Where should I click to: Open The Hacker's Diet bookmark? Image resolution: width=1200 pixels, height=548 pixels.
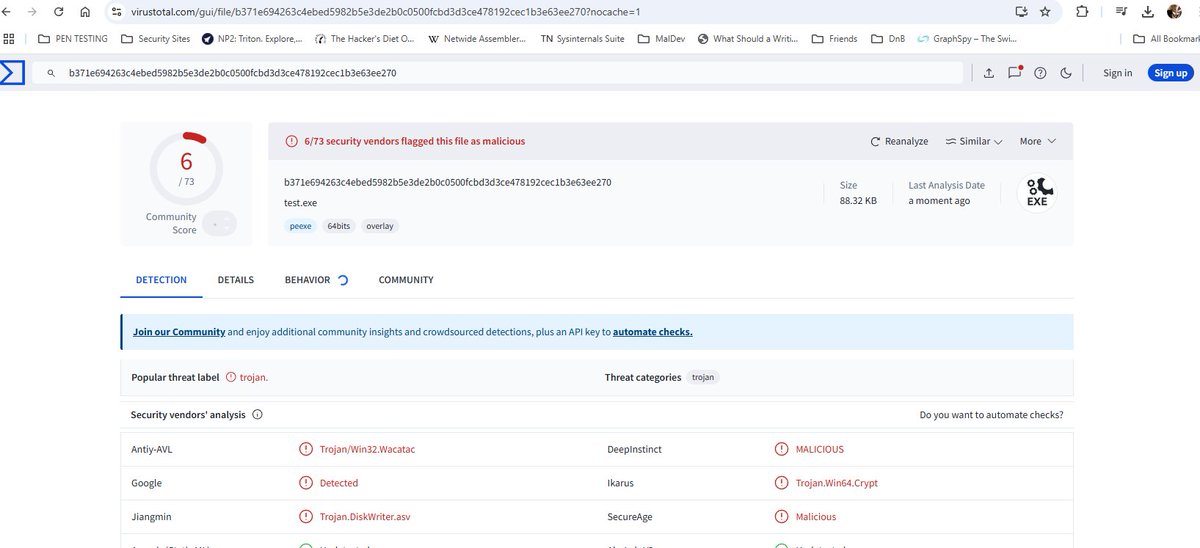[x=365, y=39]
